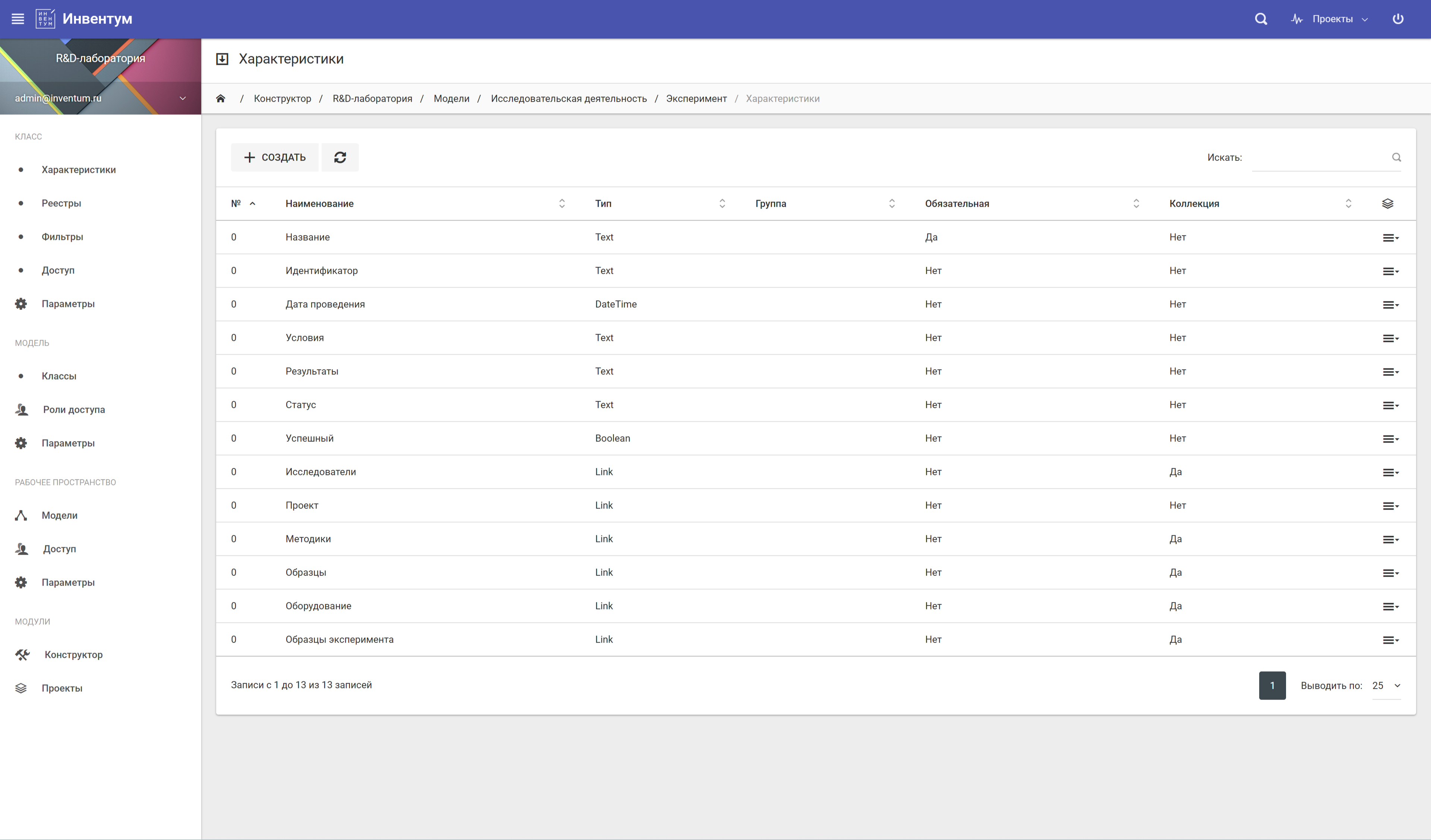
Task: Open row actions menu for Идентификатор
Action: coord(1390,271)
